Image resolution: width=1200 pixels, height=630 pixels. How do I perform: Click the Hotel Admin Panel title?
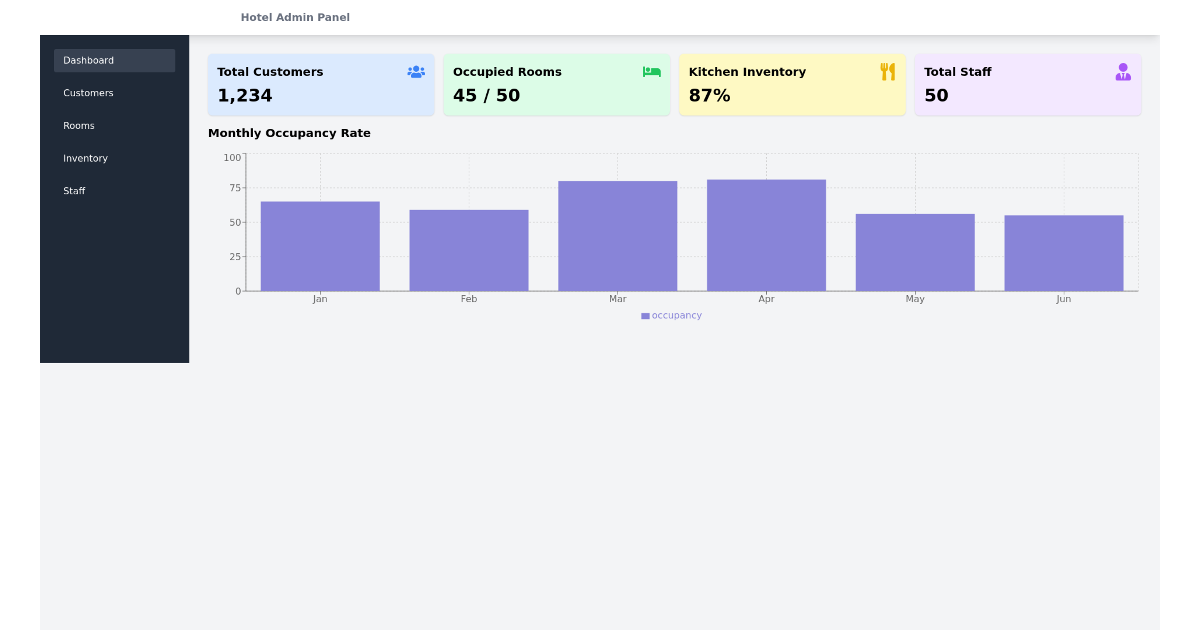click(295, 17)
